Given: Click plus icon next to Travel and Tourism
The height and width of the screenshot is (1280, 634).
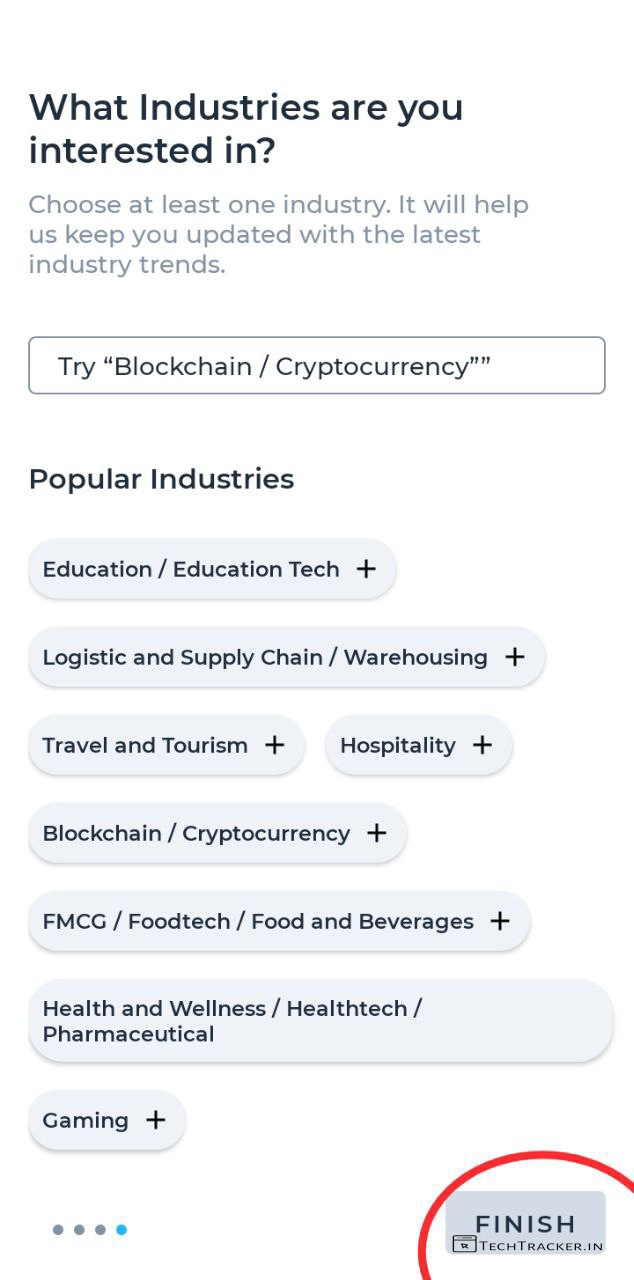Looking at the screenshot, I should [275, 745].
